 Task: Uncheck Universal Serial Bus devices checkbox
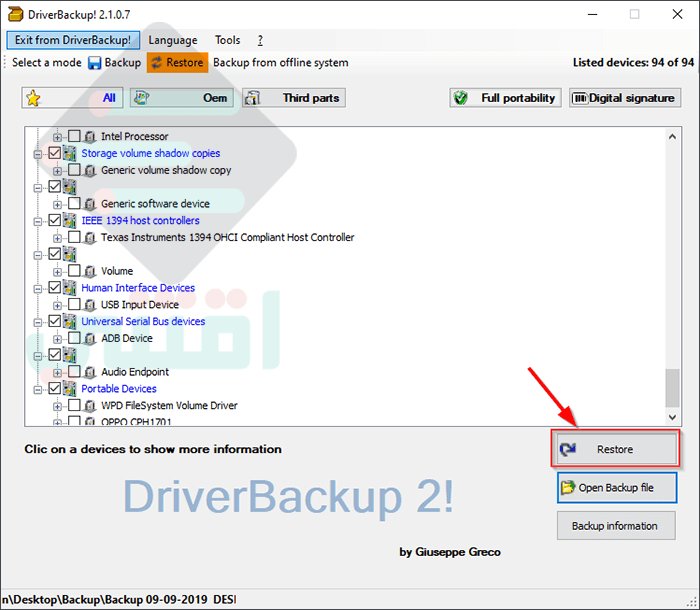54,321
